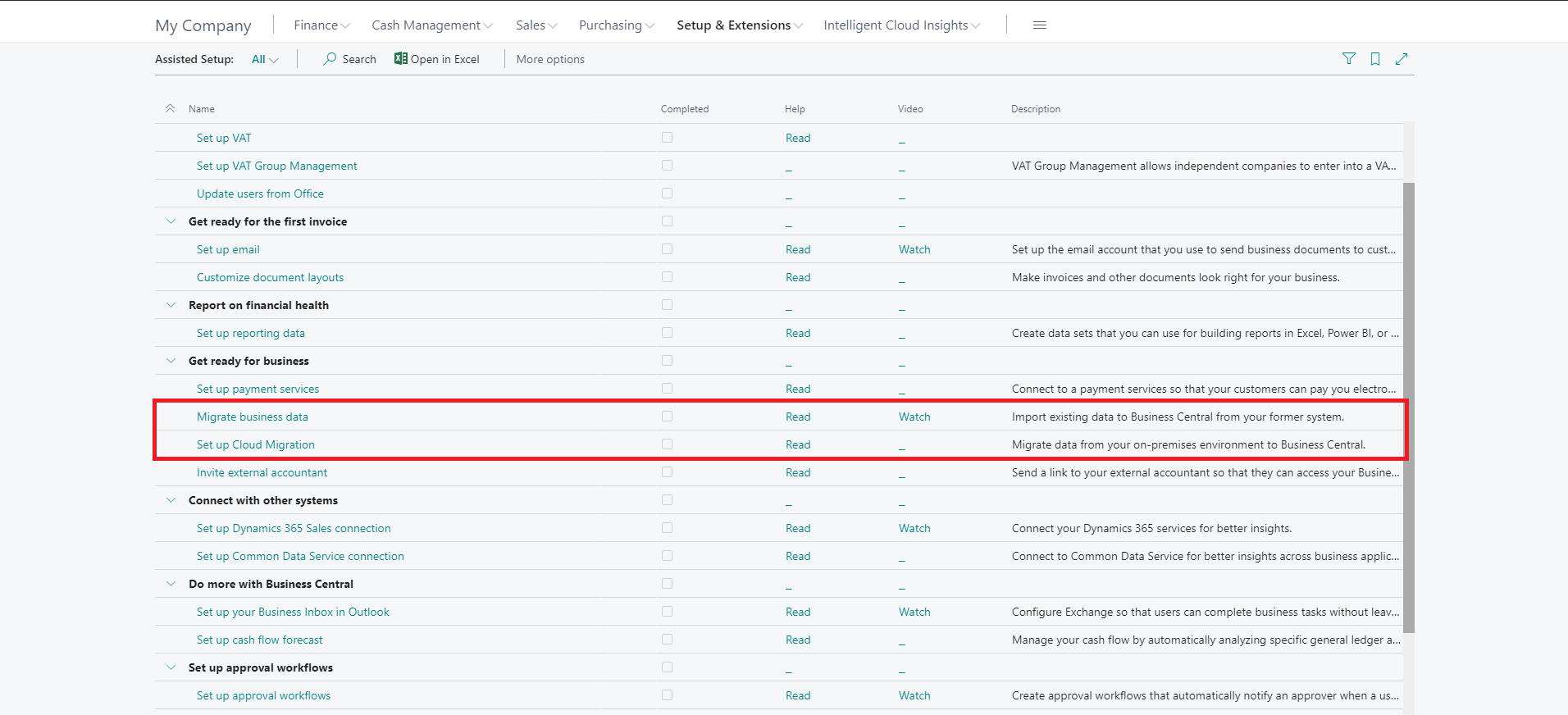Viewport: 1568px width, 715px height.
Task: Open Set up Cloud Migration
Action: pos(256,444)
